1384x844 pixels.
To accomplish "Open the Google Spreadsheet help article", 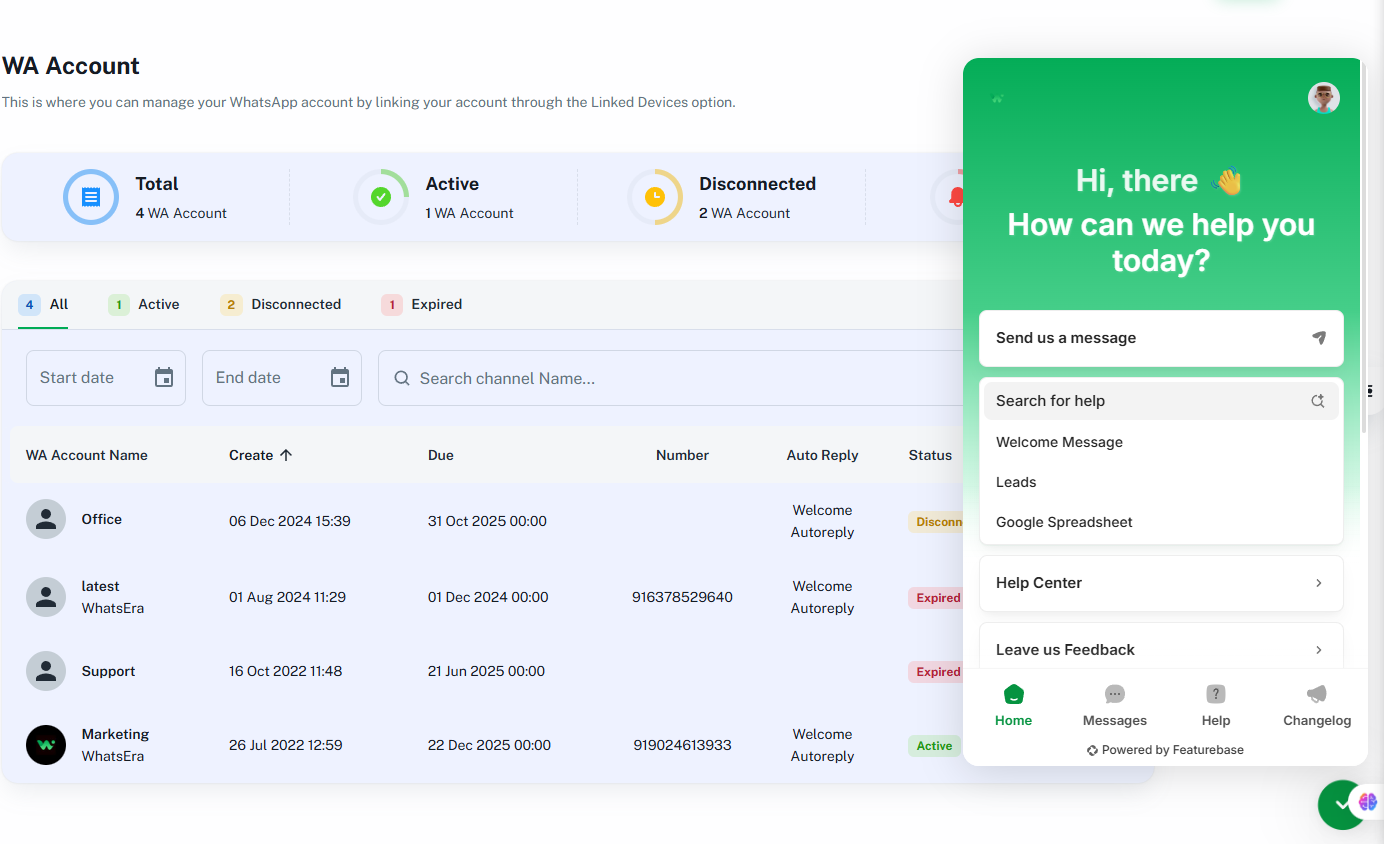I will [x=1064, y=522].
